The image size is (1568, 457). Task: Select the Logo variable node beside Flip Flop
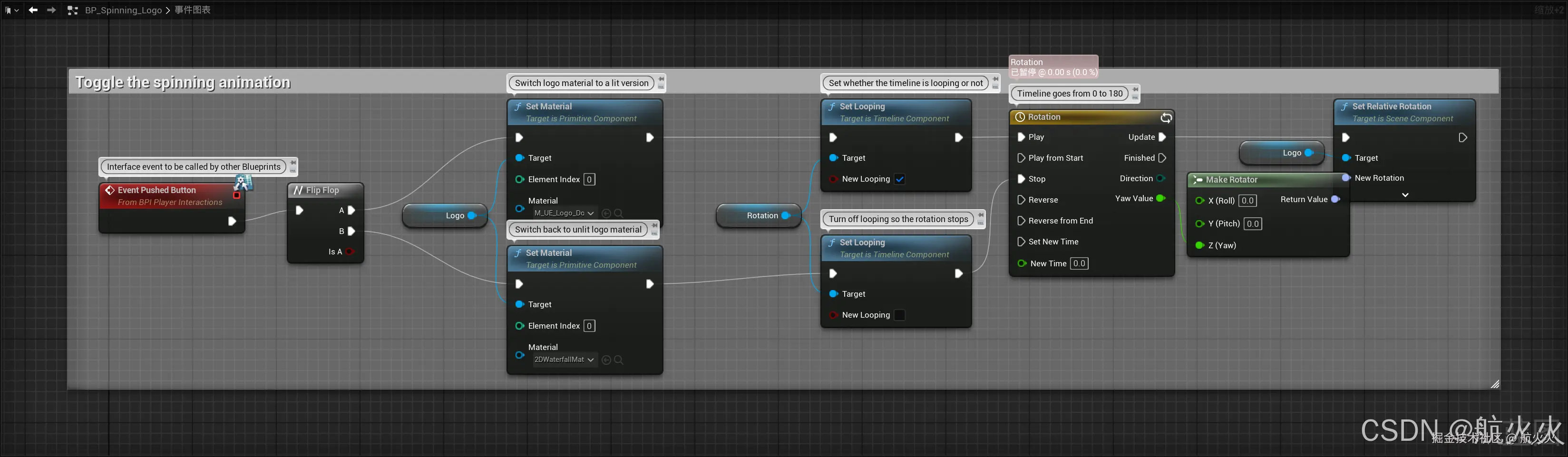[445, 216]
